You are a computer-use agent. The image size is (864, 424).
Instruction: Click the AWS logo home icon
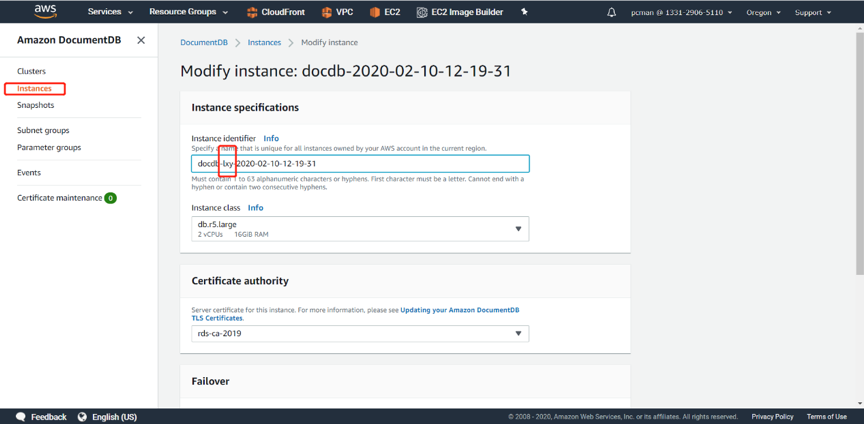(x=45, y=12)
